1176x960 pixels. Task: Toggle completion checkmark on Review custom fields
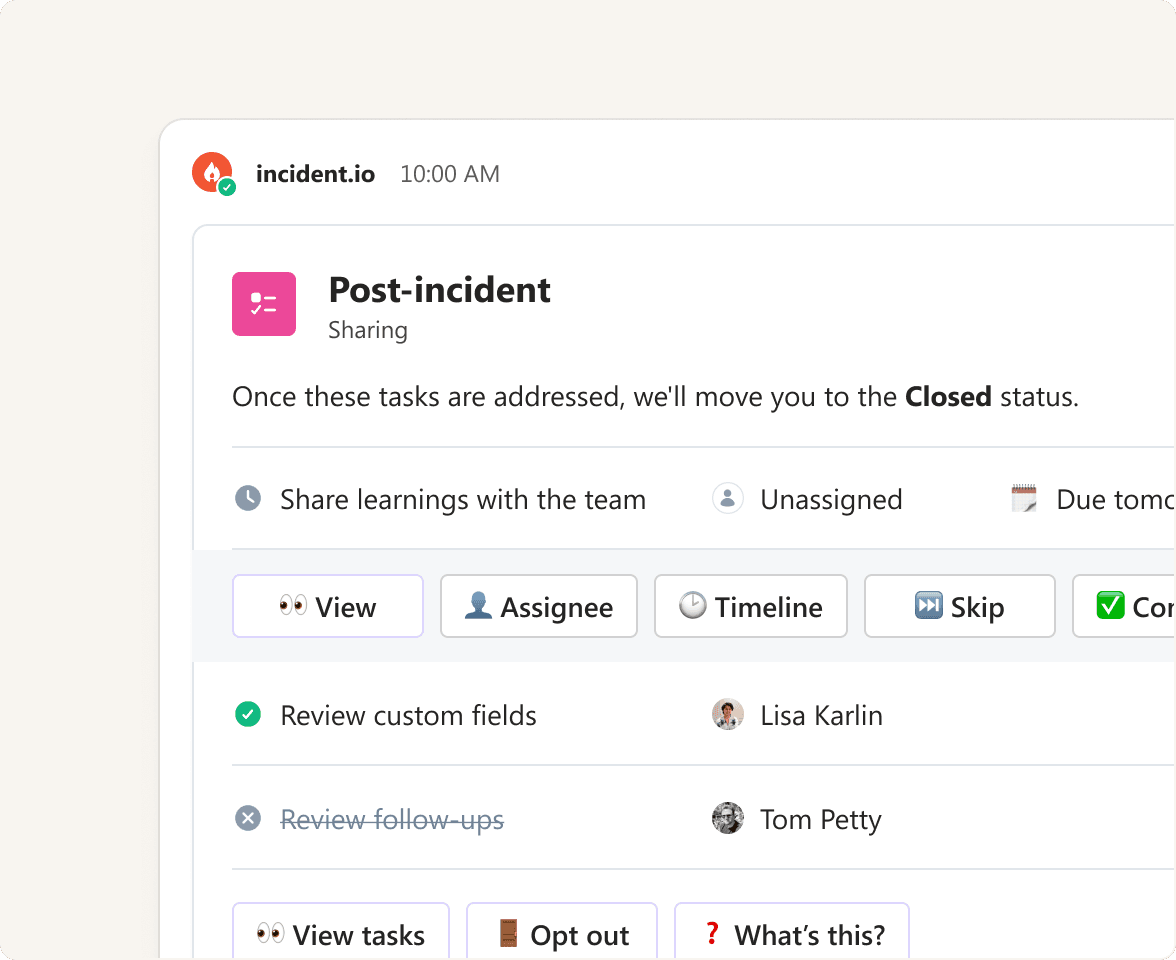(247, 714)
